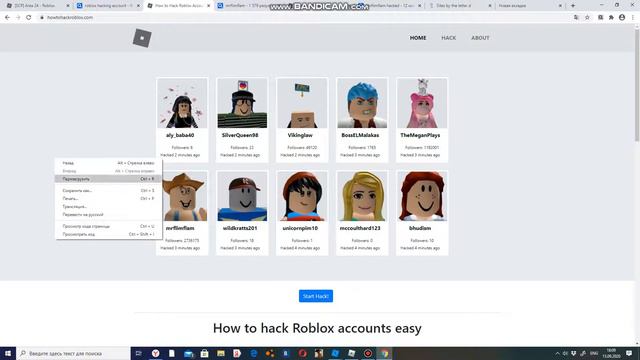This screenshot has width=640, height=360.
Task: Click the Roblox logo in site header
Action: click(x=142, y=38)
